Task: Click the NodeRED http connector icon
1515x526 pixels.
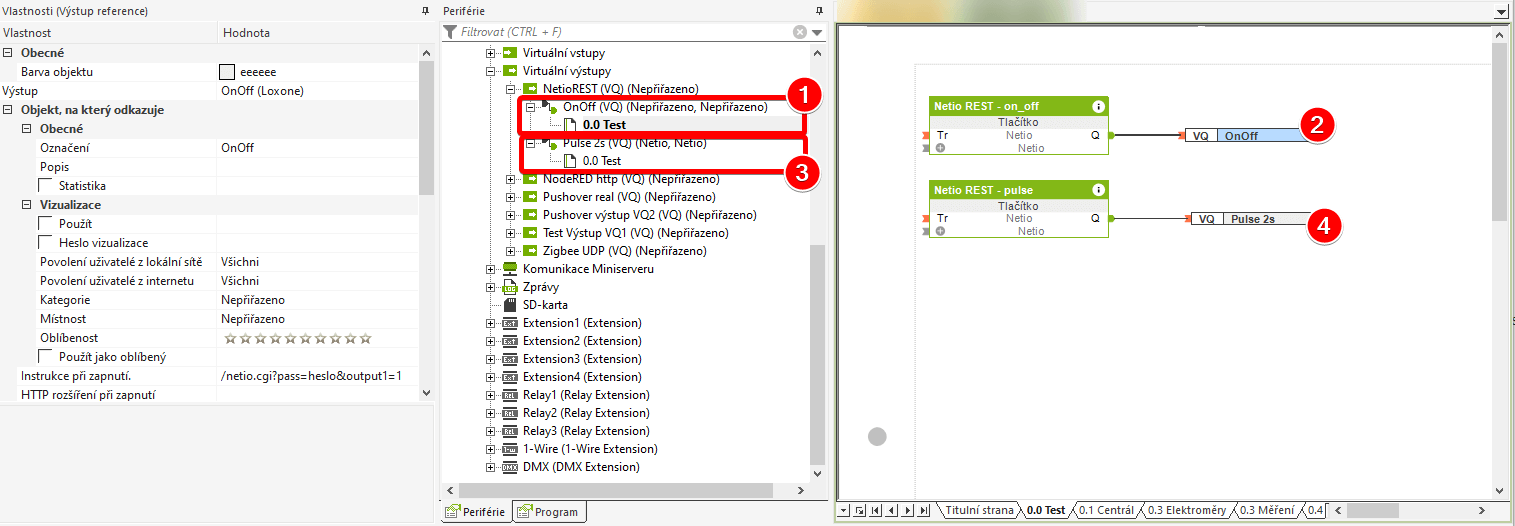Action: coord(530,179)
